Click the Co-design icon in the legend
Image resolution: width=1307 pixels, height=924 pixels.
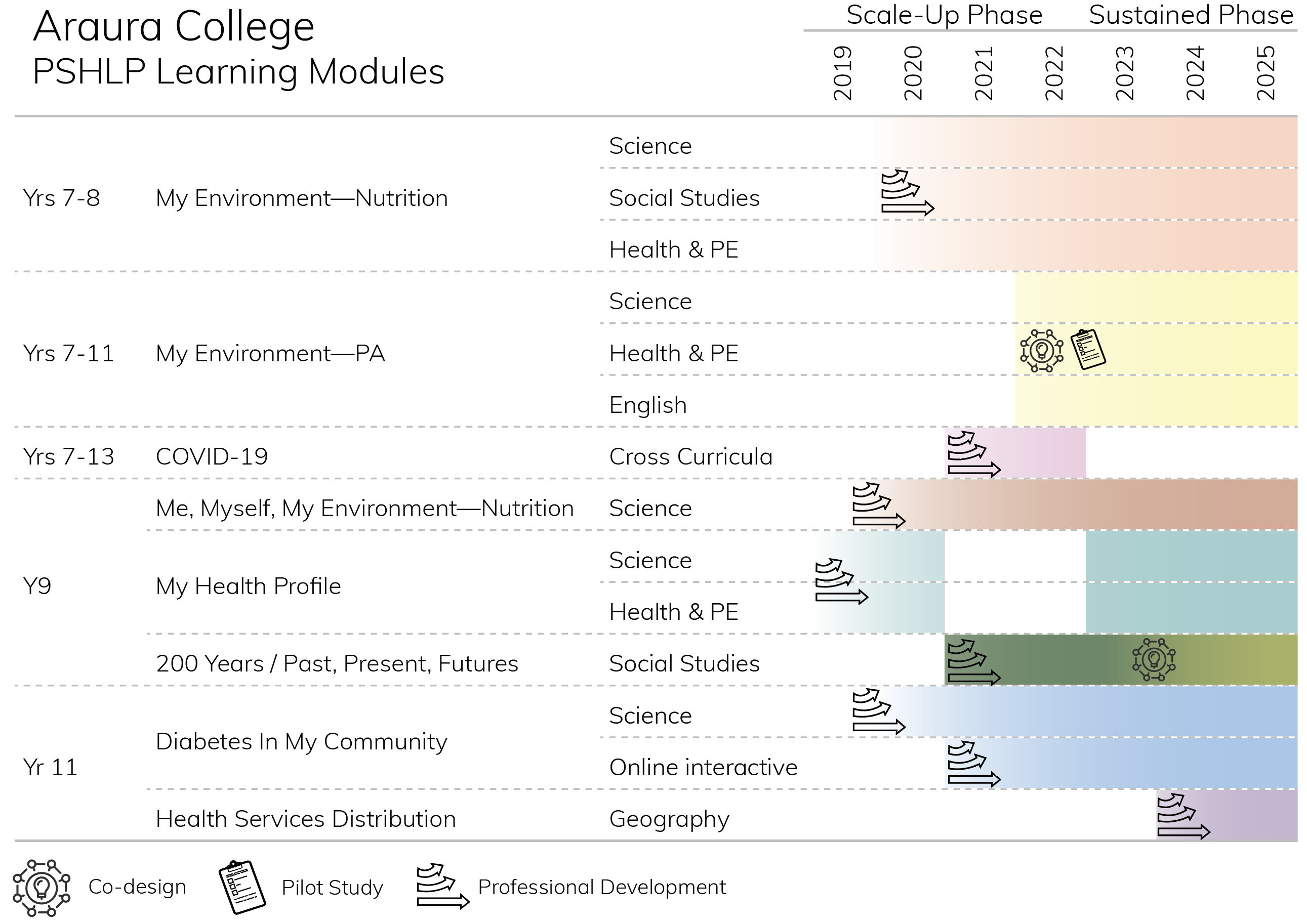point(42,888)
